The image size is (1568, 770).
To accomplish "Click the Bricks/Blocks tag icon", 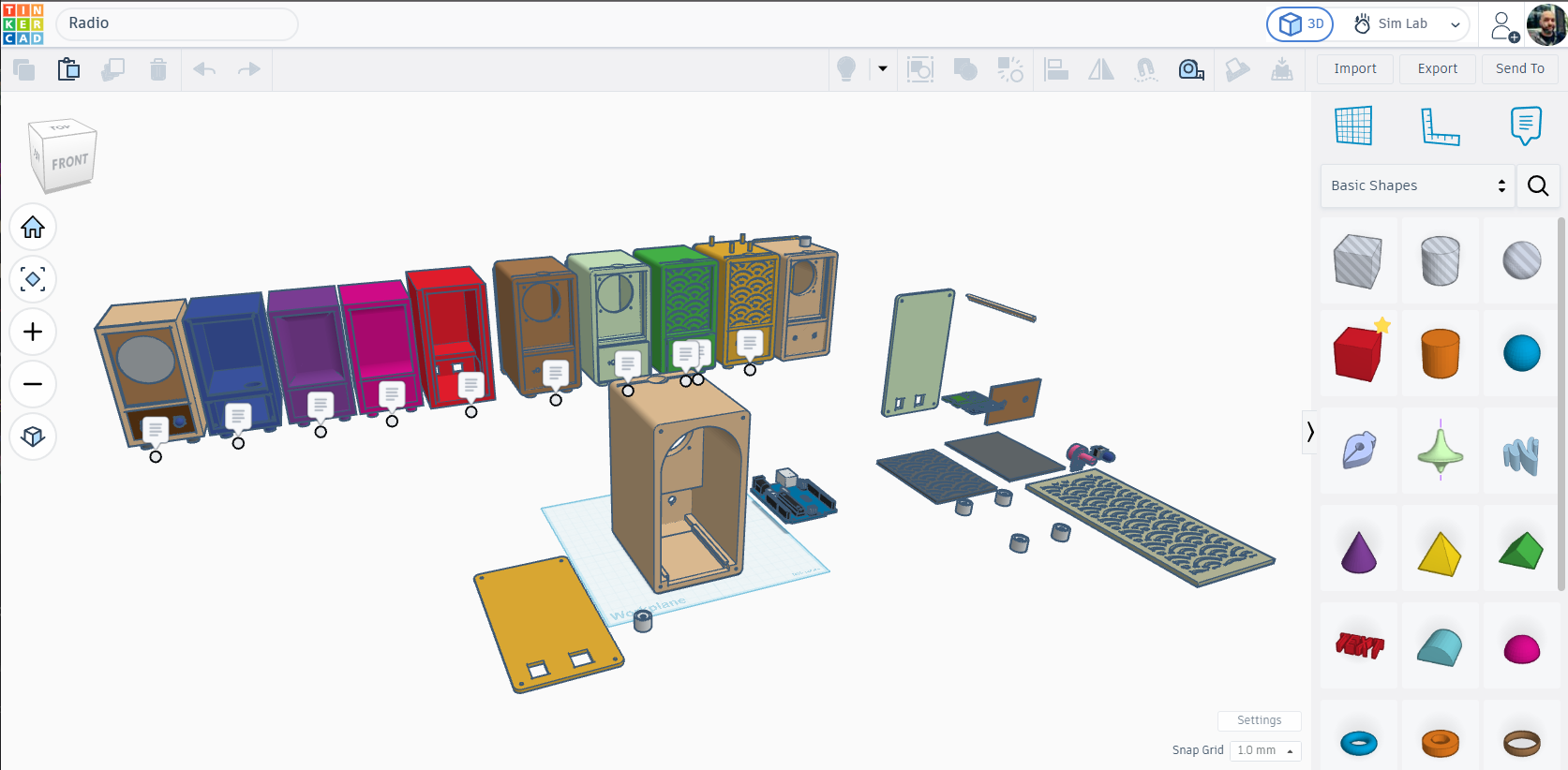I will pos(1237,69).
